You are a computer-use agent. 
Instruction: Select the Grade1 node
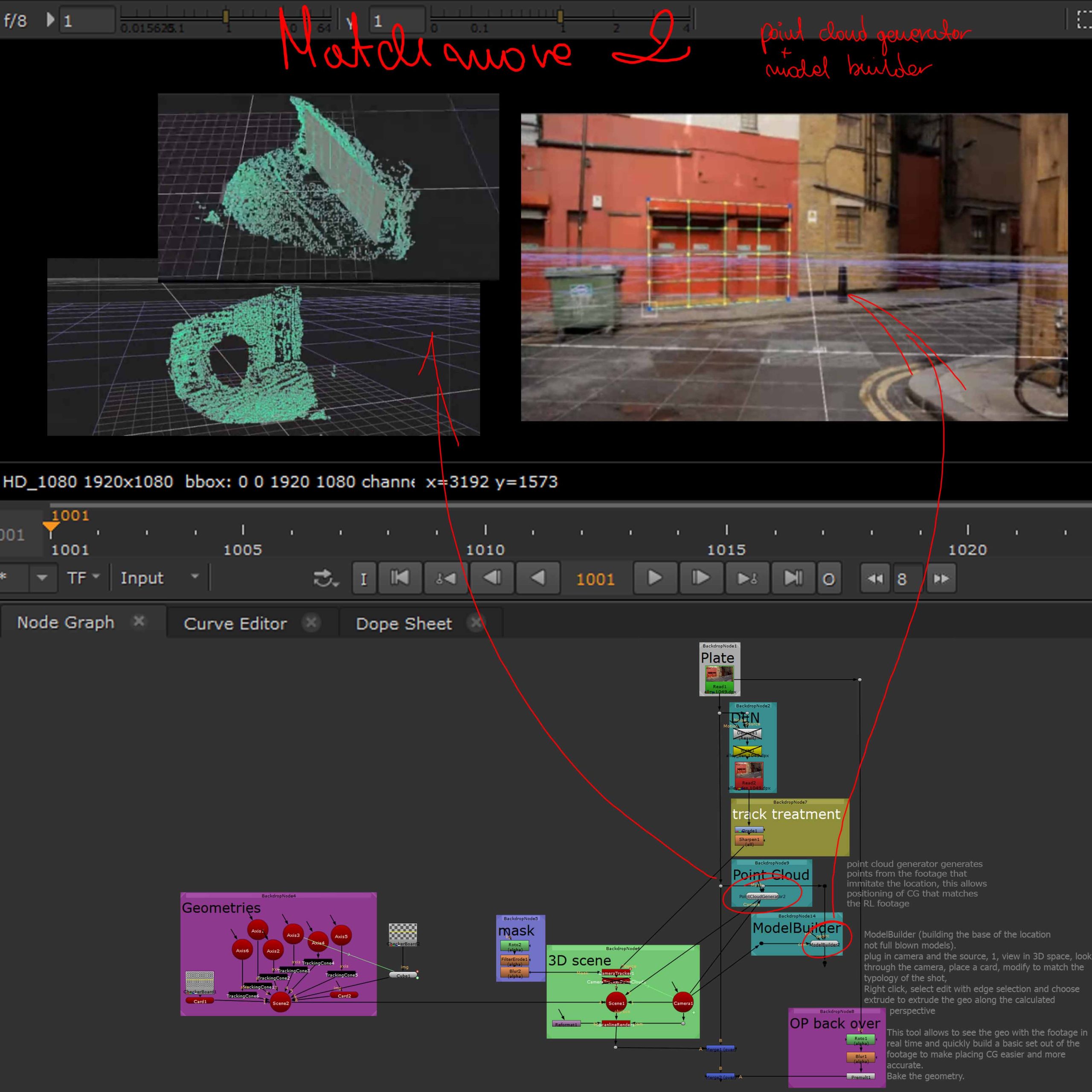click(x=749, y=831)
